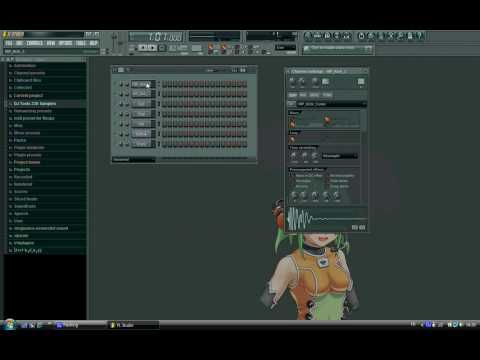Toggle the HIP_Kick channel select LED
Image resolution: width=480 pixels, height=360 pixels.
[159, 84]
